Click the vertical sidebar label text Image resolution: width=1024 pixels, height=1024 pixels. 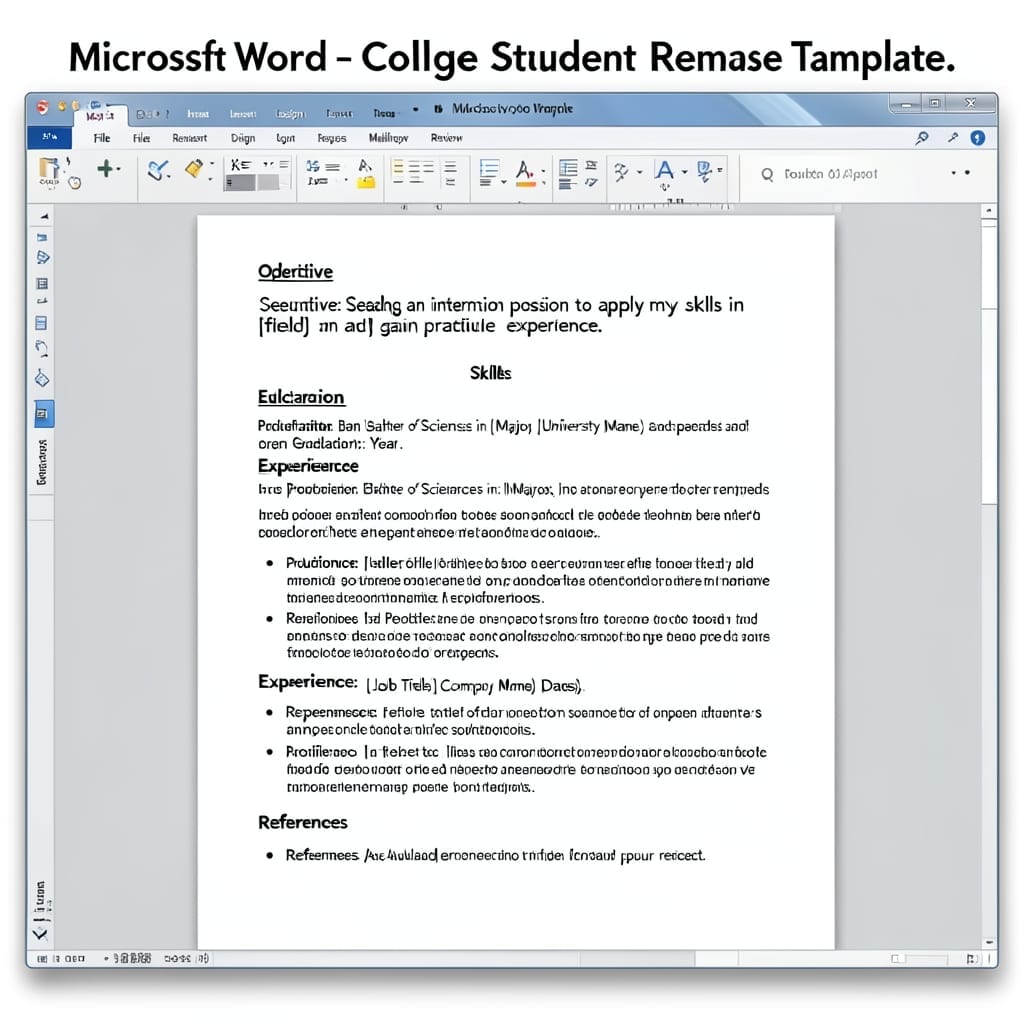coord(42,462)
